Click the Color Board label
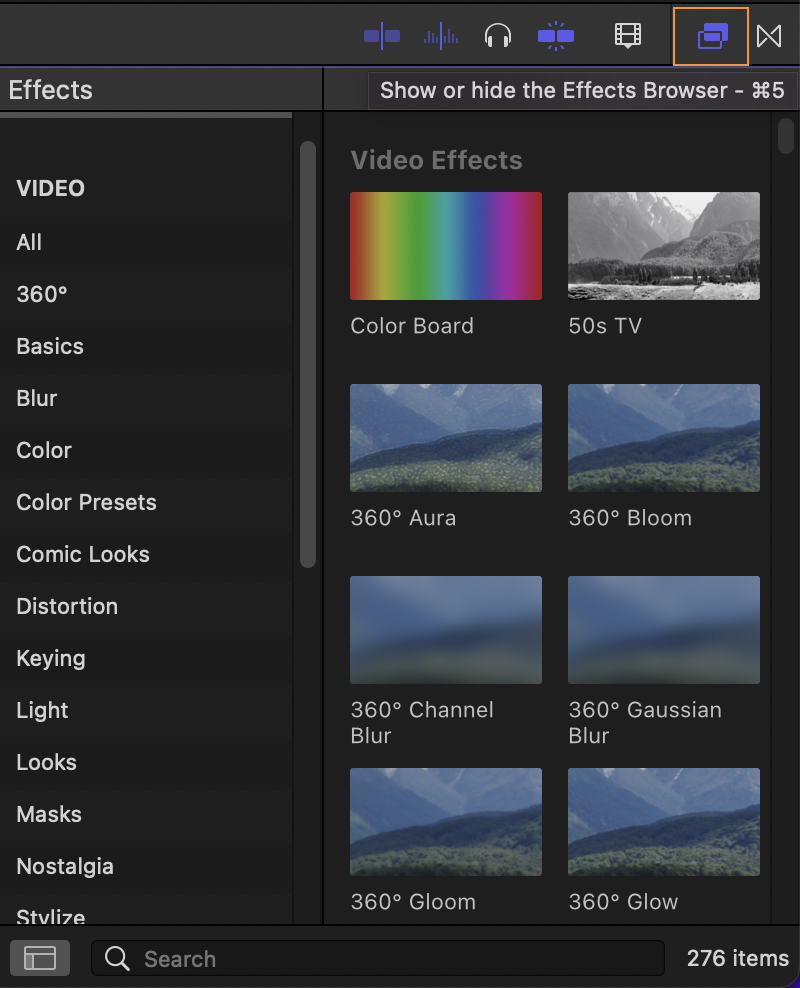 (x=412, y=326)
